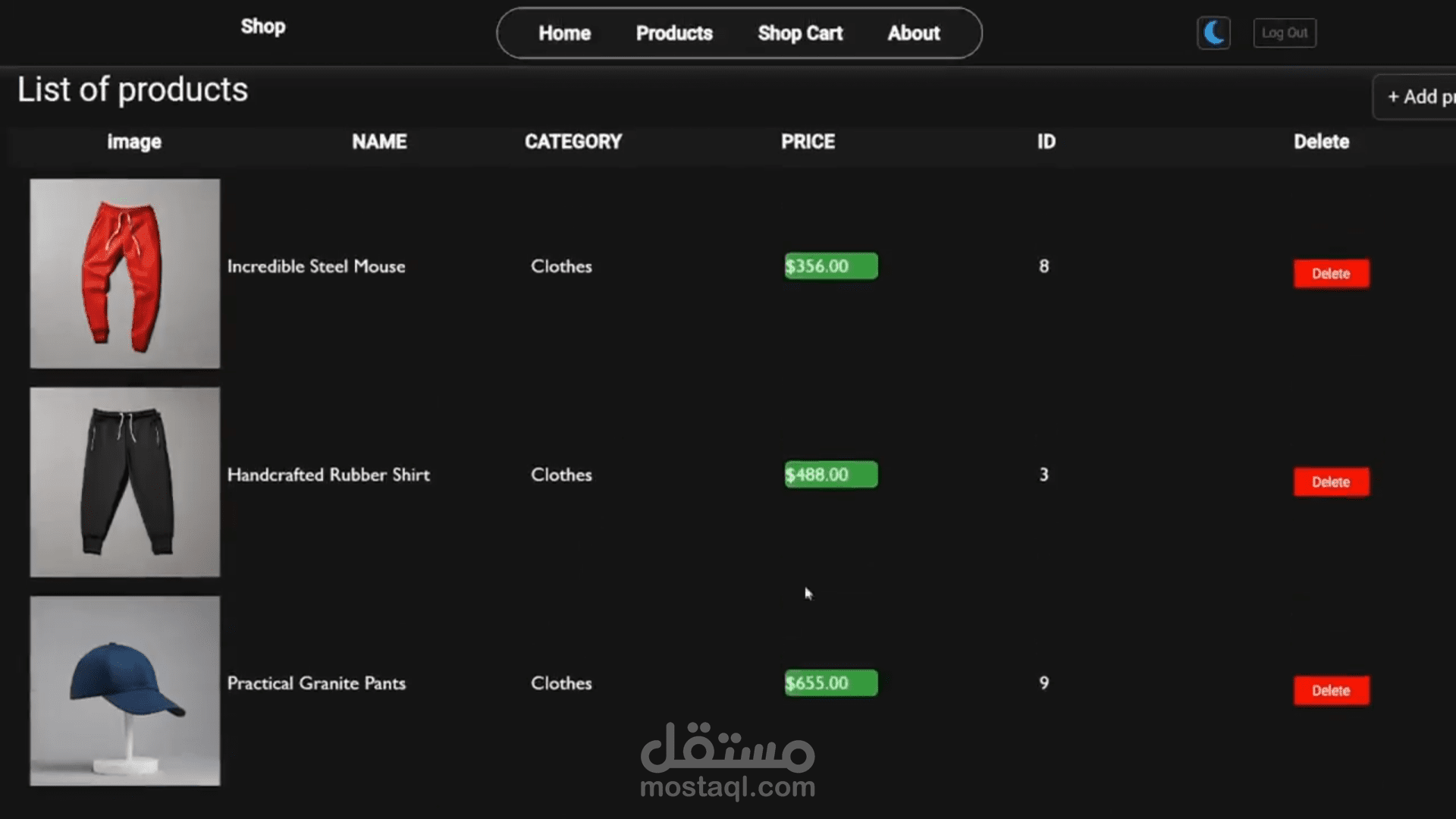
Task: Click the blue cap product image
Action: point(125,691)
